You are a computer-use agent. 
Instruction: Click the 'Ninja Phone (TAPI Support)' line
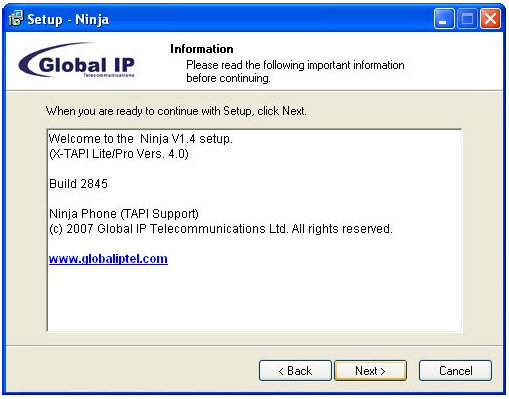124,214
